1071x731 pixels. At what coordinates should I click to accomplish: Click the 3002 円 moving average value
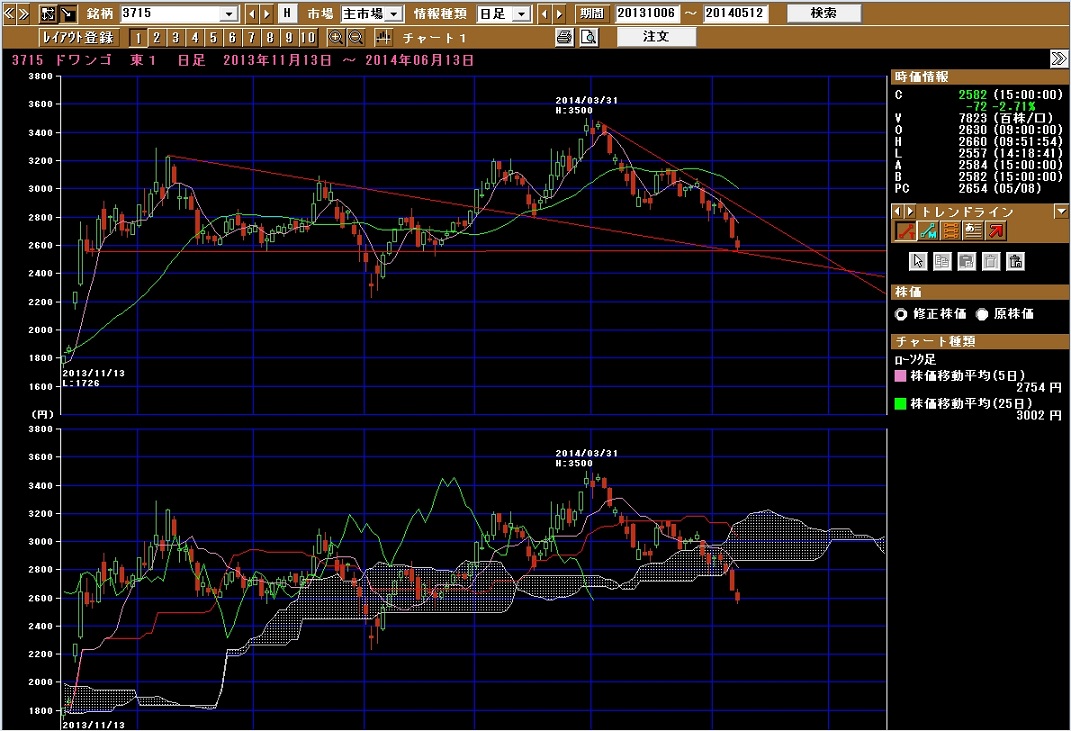click(1039, 415)
